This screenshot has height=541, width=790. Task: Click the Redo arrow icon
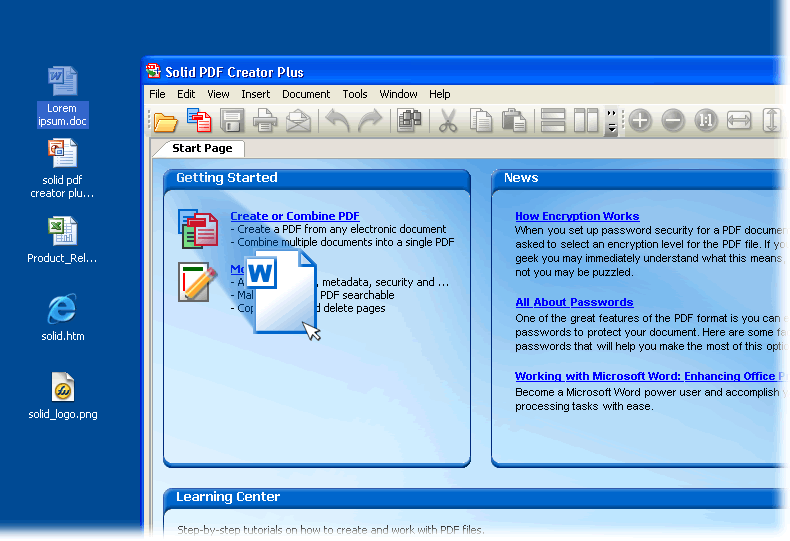pyautogui.click(x=370, y=121)
